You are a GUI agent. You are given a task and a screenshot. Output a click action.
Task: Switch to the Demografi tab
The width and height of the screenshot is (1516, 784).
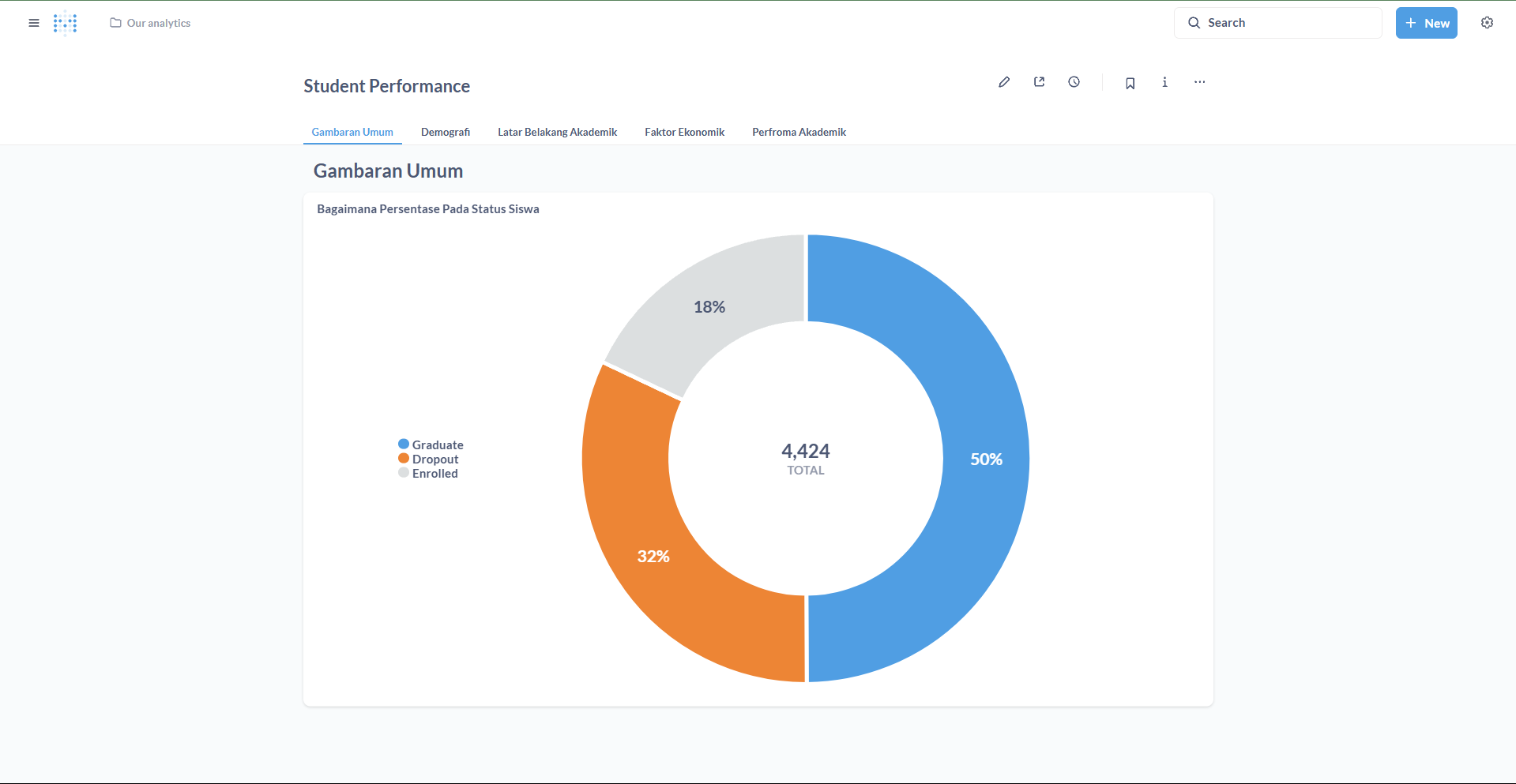(445, 132)
